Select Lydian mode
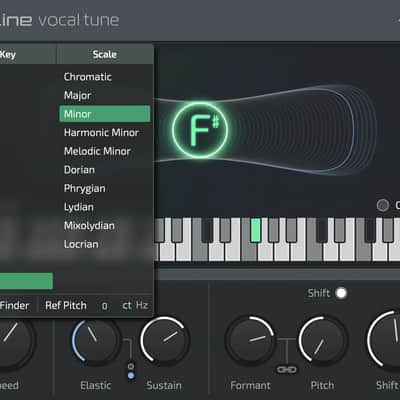The height and width of the screenshot is (400, 400). (x=79, y=207)
